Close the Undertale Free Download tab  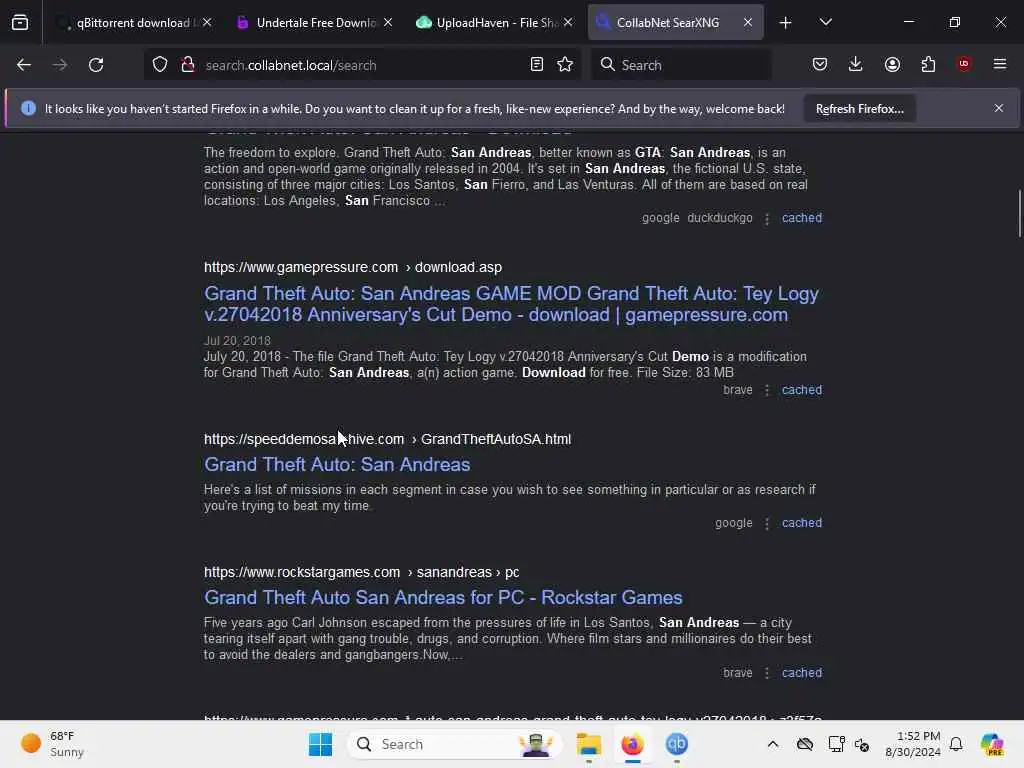coord(388,22)
